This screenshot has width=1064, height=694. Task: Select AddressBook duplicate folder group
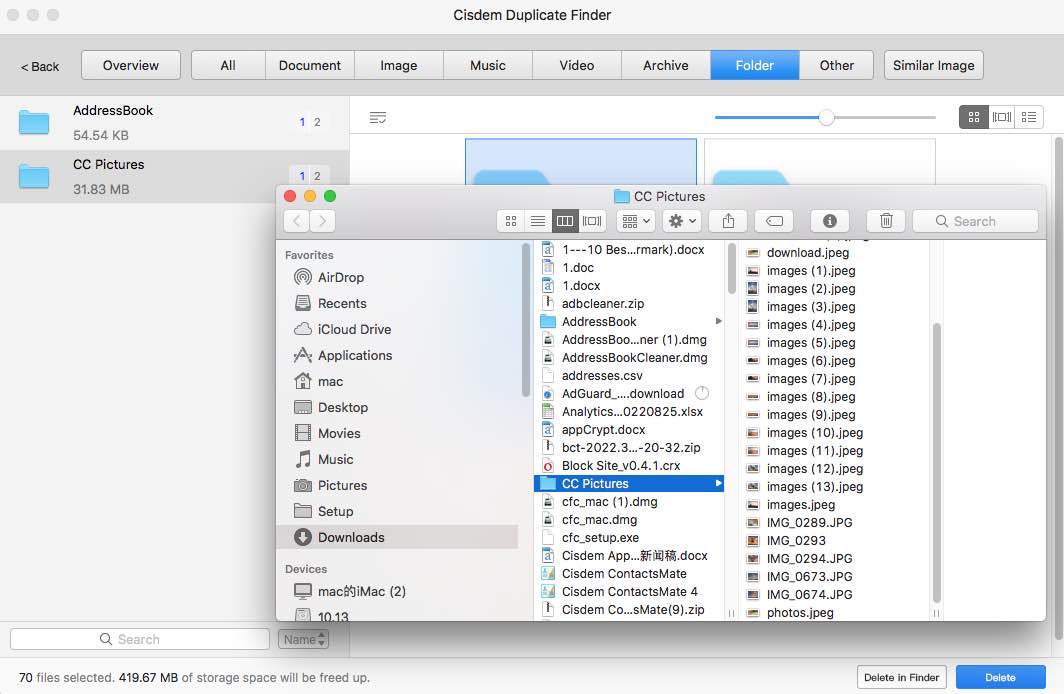pos(174,123)
